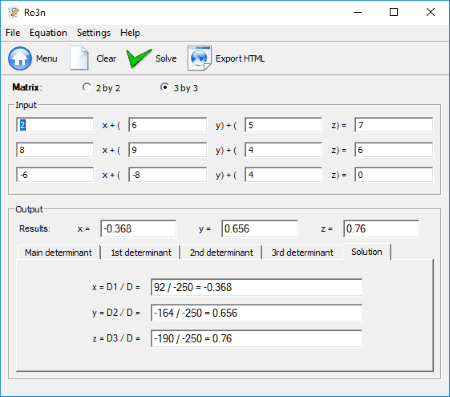Focus third row z coefficient field containing 4
The width and height of the screenshot is (450, 397).
[283, 175]
